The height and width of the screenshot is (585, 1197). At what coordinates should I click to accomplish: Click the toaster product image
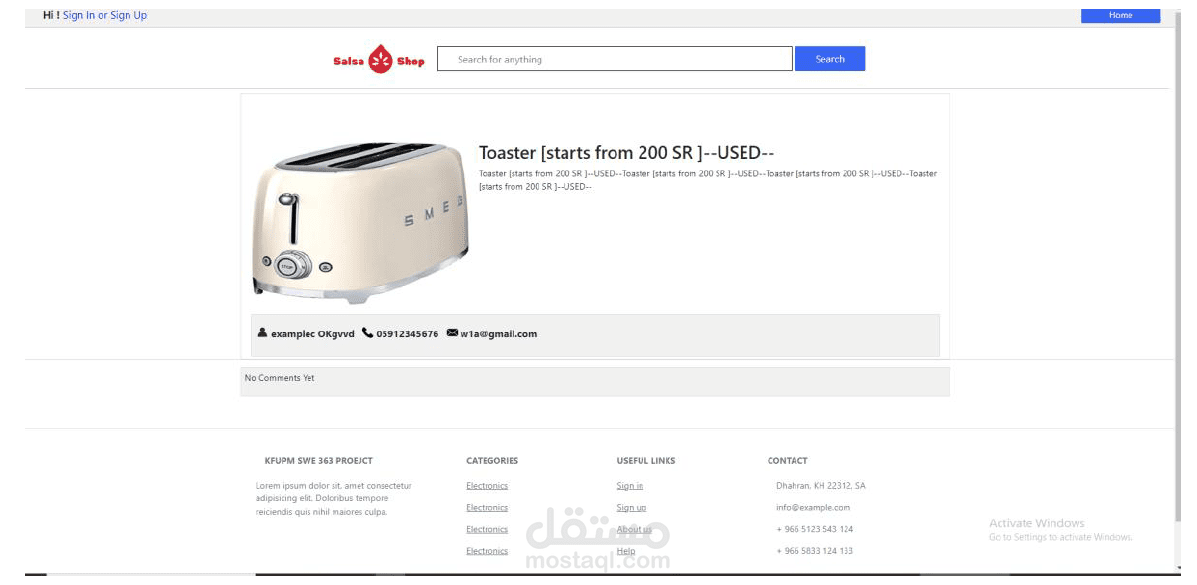click(x=360, y=221)
